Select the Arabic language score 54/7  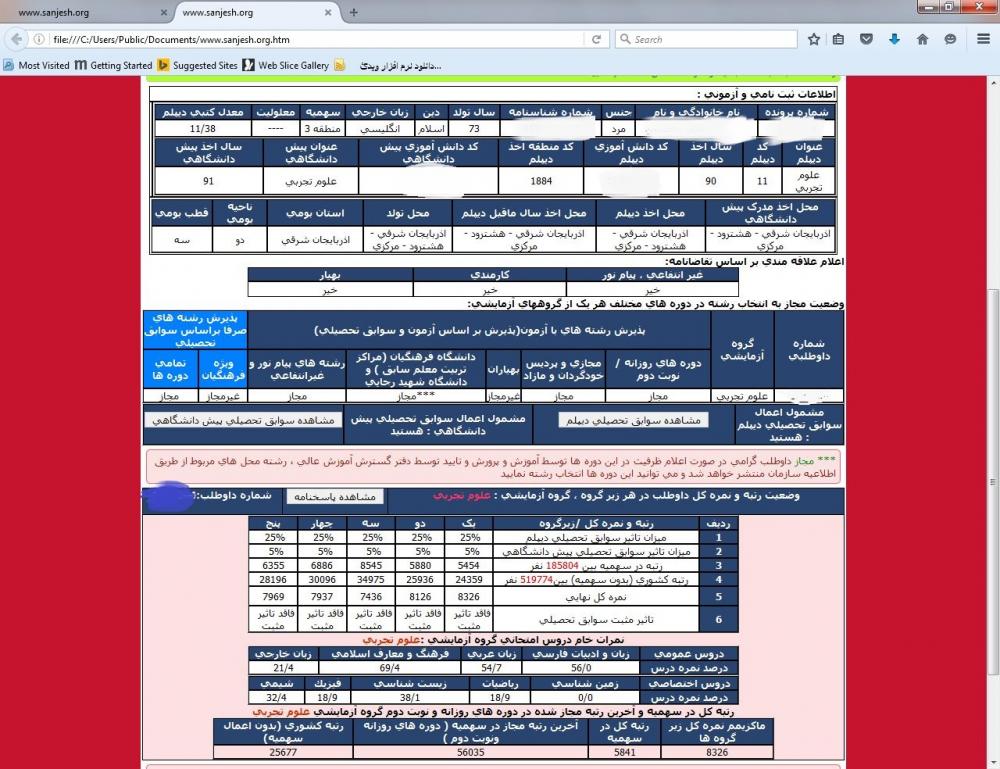pyautogui.click(x=491, y=668)
